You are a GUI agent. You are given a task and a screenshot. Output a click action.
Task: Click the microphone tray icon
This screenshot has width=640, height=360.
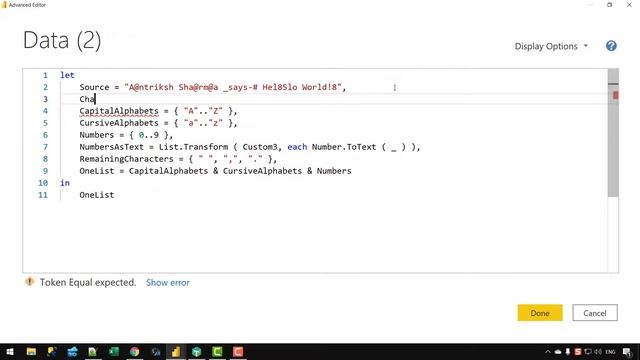click(x=568, y=351)
